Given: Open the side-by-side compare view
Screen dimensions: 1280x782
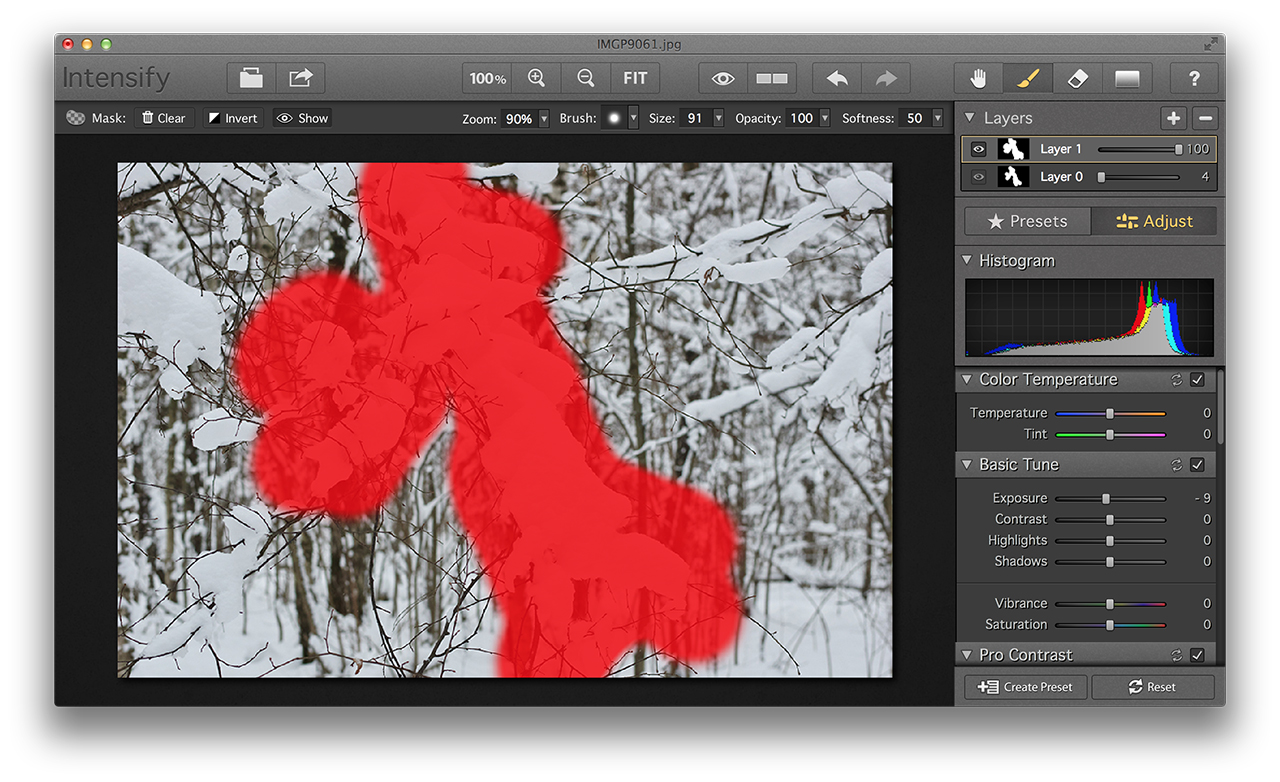Looking at the screenshot, I should (772, 78).
